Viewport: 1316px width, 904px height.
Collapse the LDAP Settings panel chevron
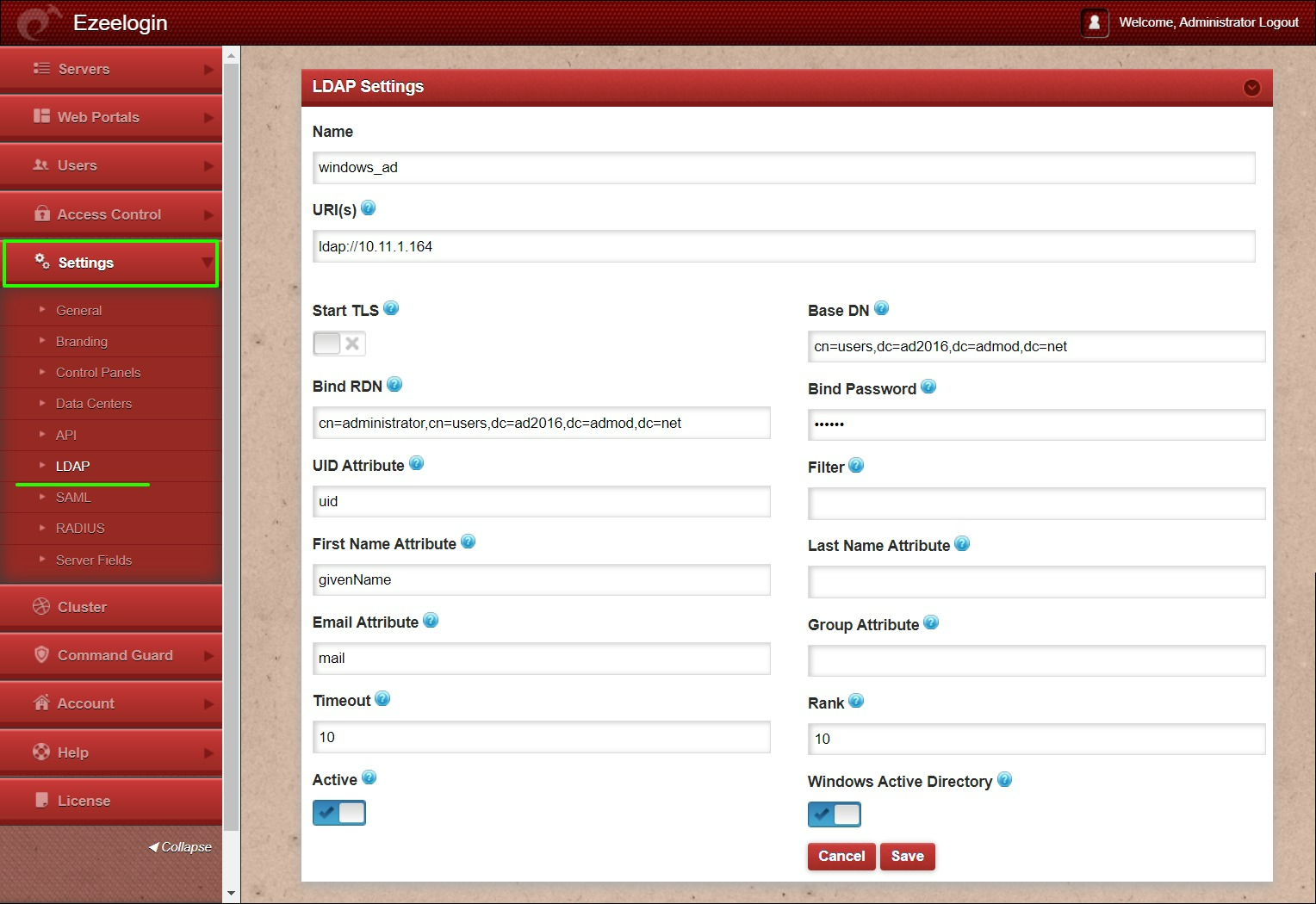tap(1251, 87)
